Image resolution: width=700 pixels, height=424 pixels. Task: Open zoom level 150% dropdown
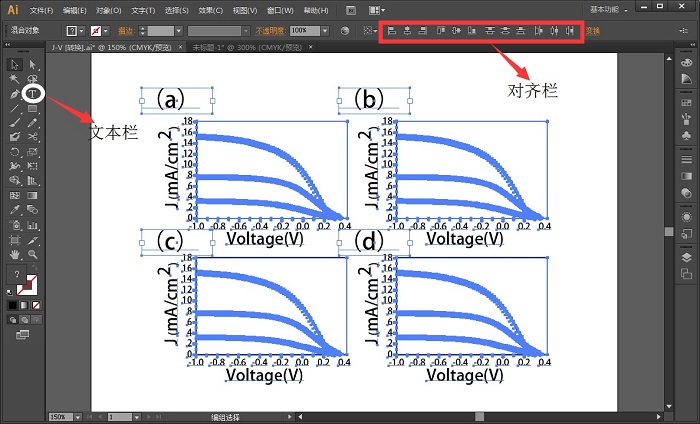(x=78, y=417)
